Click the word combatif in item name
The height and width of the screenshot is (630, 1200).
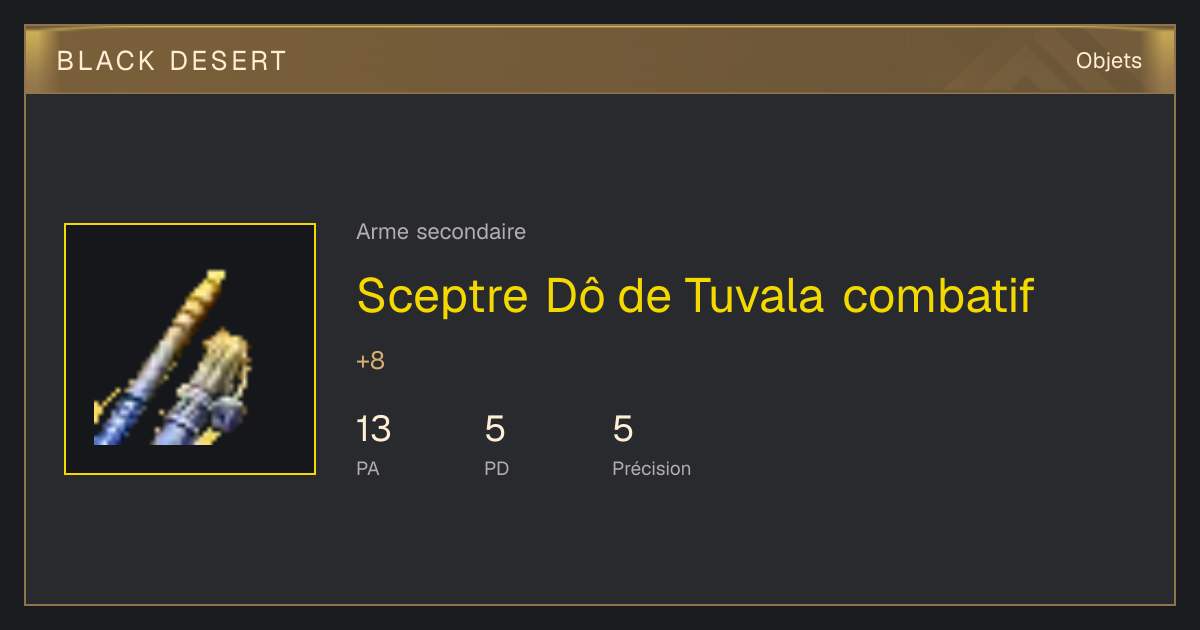coord(938,296)
